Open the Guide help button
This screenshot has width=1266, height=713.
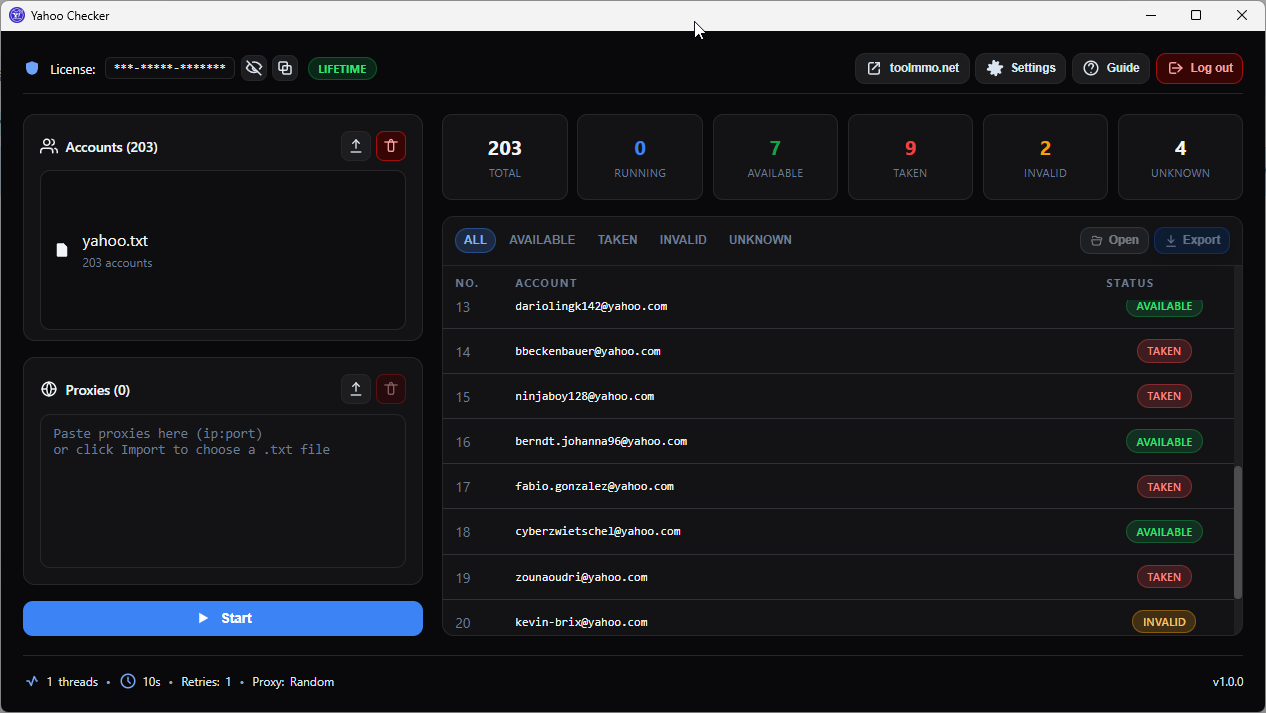point(1111,68)
